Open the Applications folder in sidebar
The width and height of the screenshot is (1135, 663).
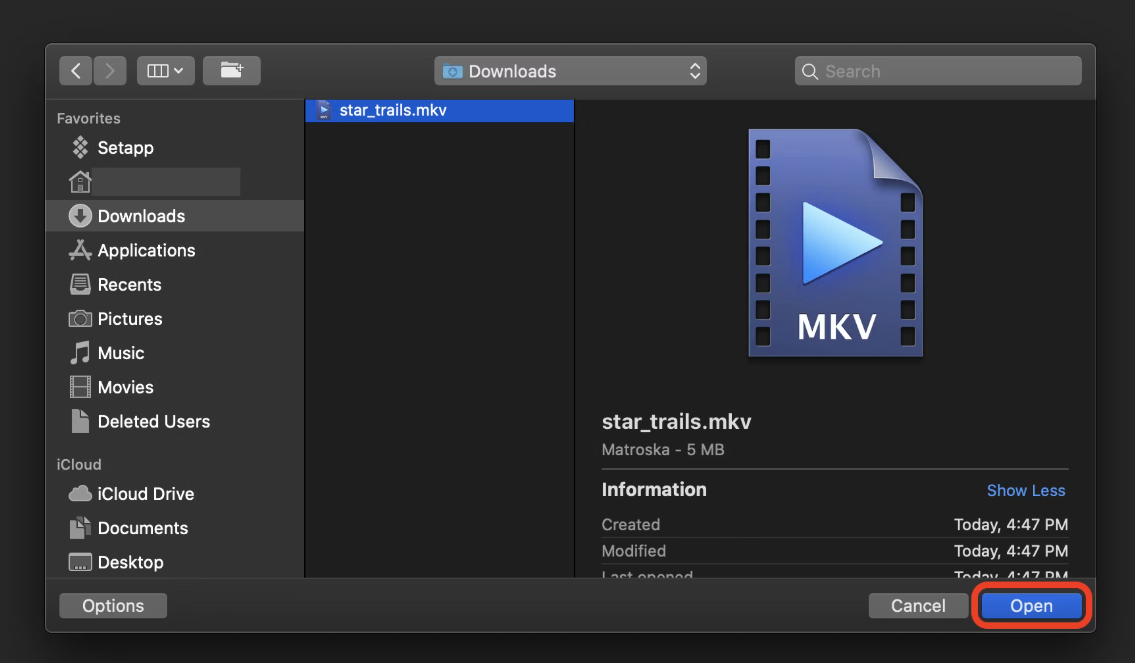tap(148, 250)
